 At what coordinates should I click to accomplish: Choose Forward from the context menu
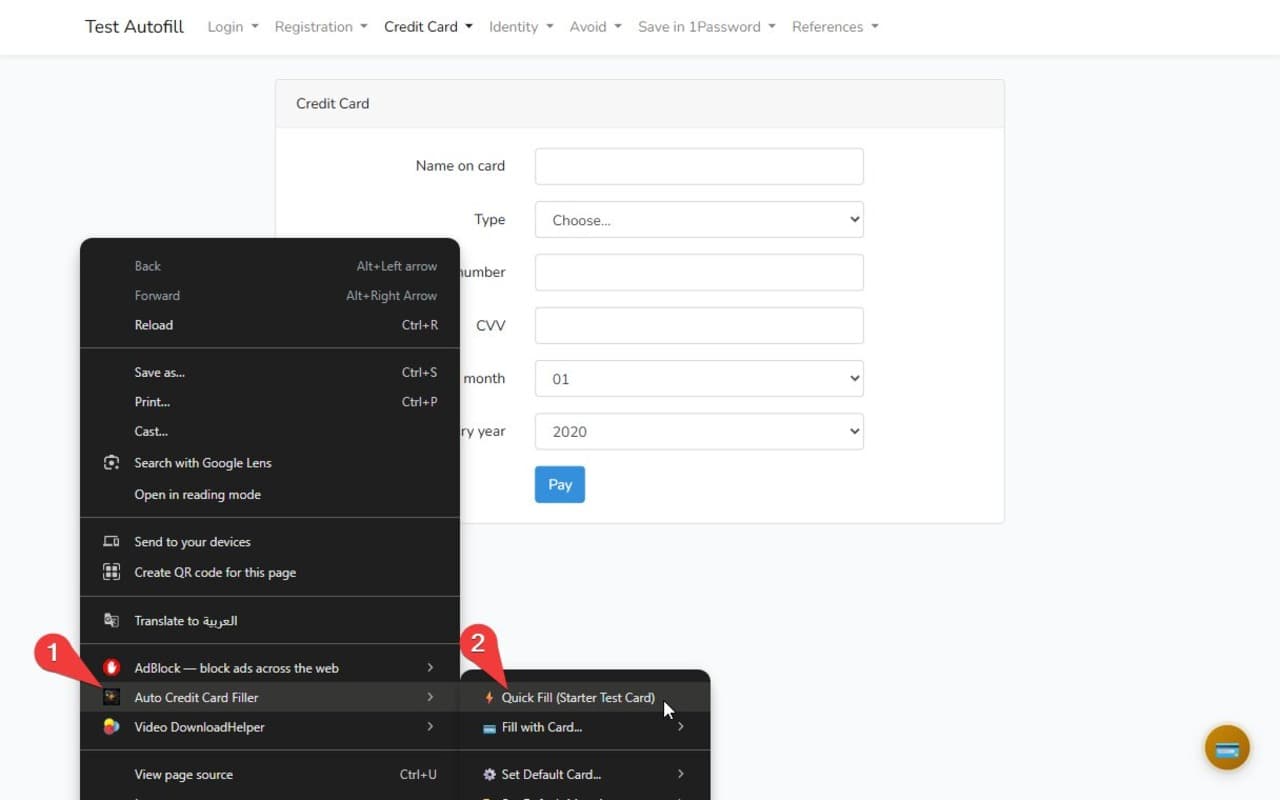270,296
